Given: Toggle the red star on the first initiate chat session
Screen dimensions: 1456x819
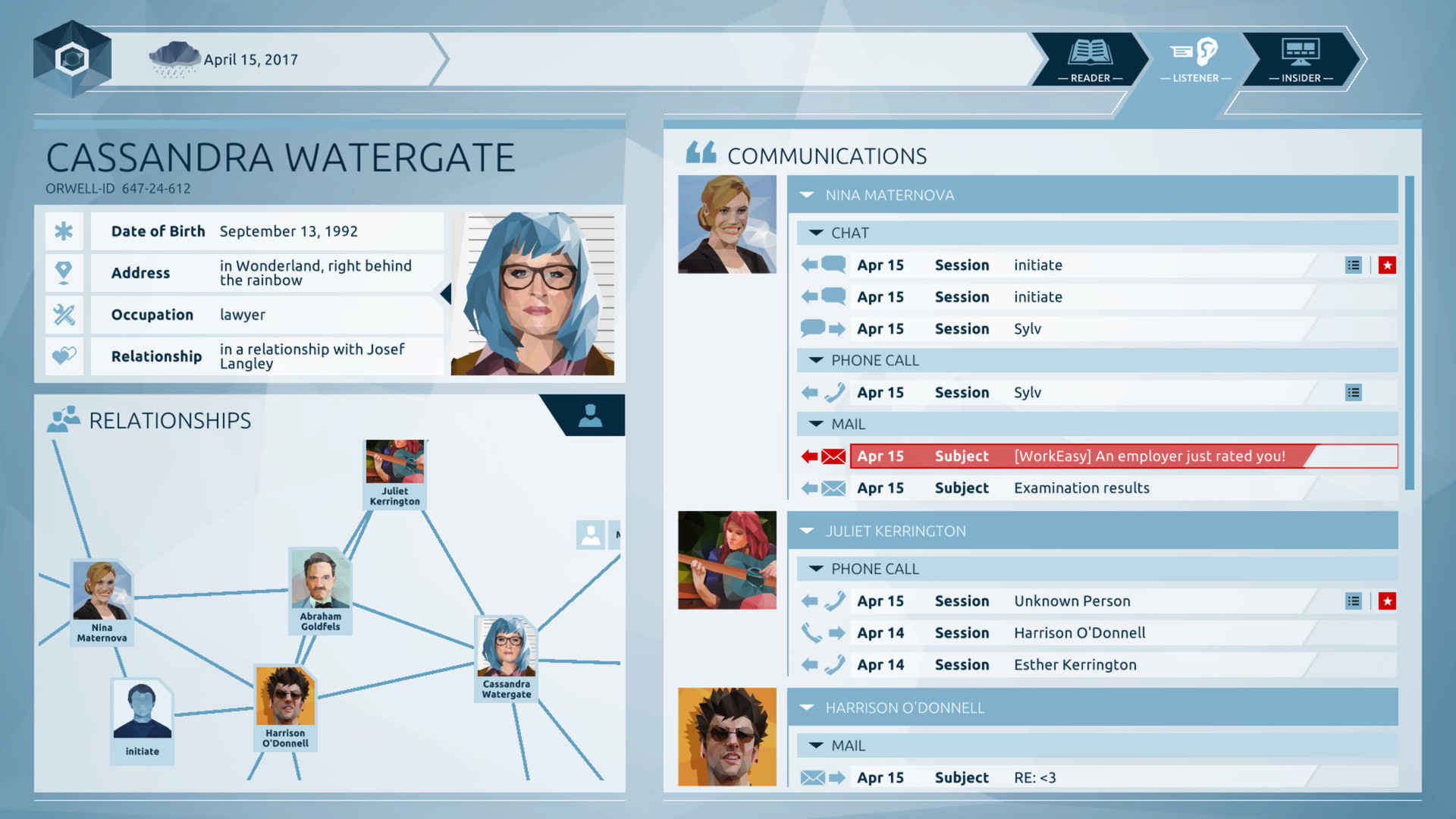Looking at the screenshot, I should click(x=1387, y=265).
